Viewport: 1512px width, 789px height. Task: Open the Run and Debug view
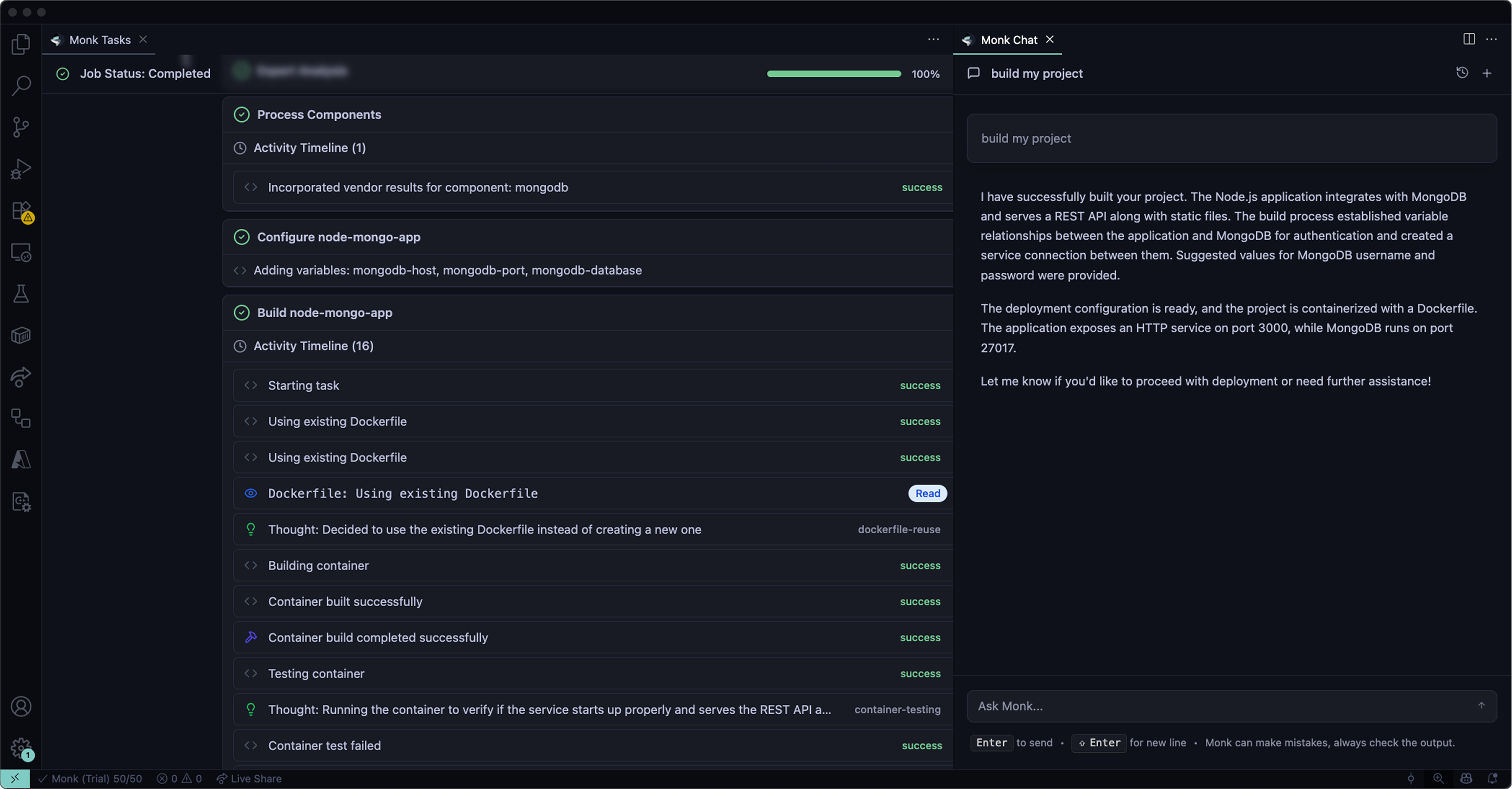21,169
